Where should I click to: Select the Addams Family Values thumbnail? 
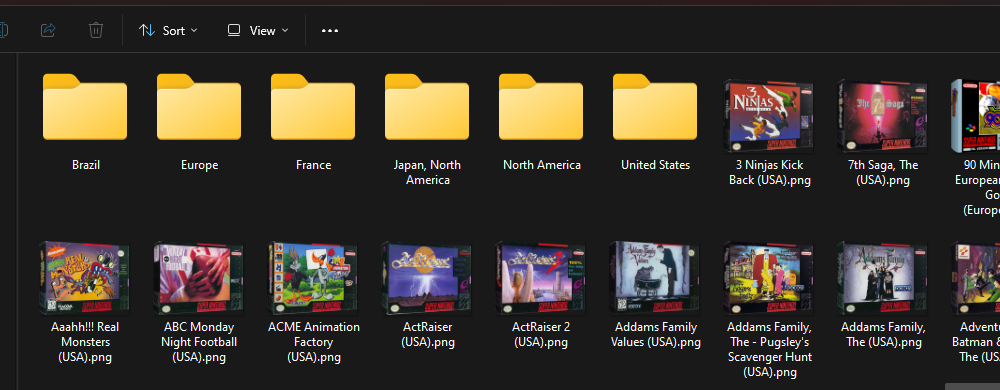[654, 278]
